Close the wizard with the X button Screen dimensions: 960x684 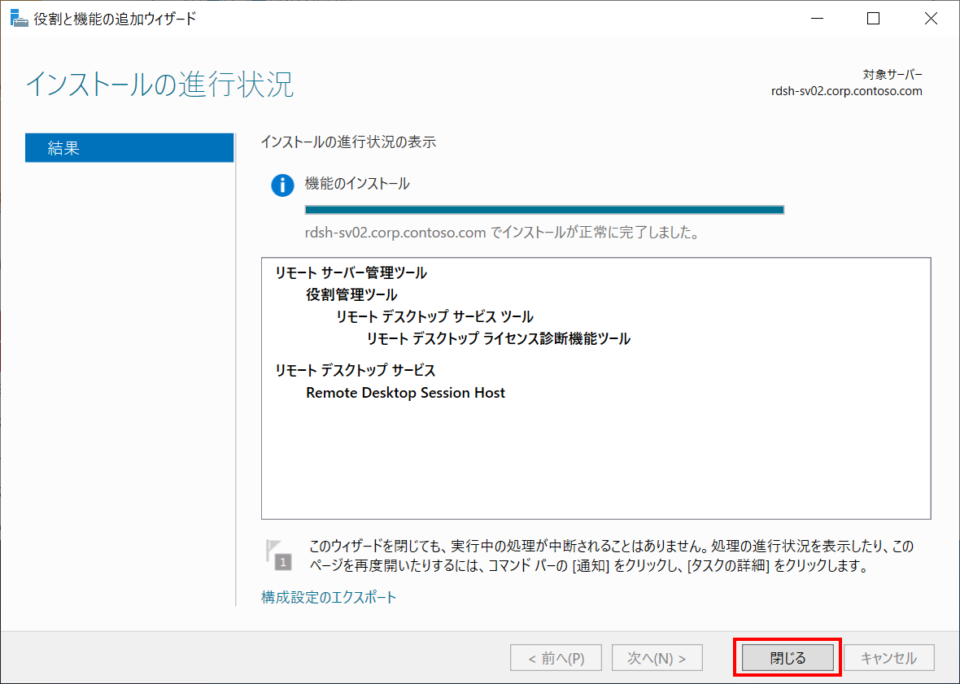(x=931, y=18)
